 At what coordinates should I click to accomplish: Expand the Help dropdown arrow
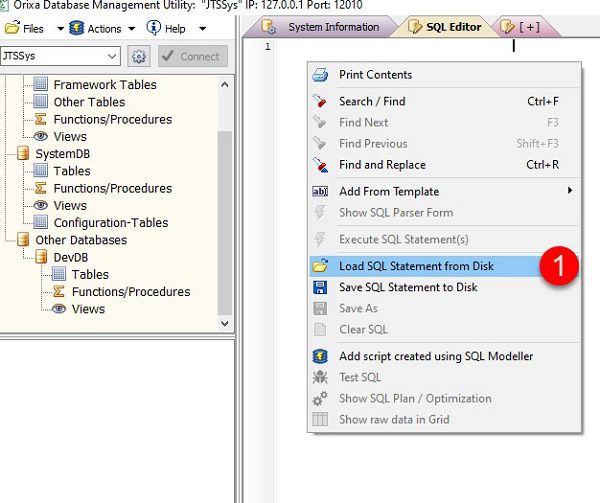click(202, 29)
